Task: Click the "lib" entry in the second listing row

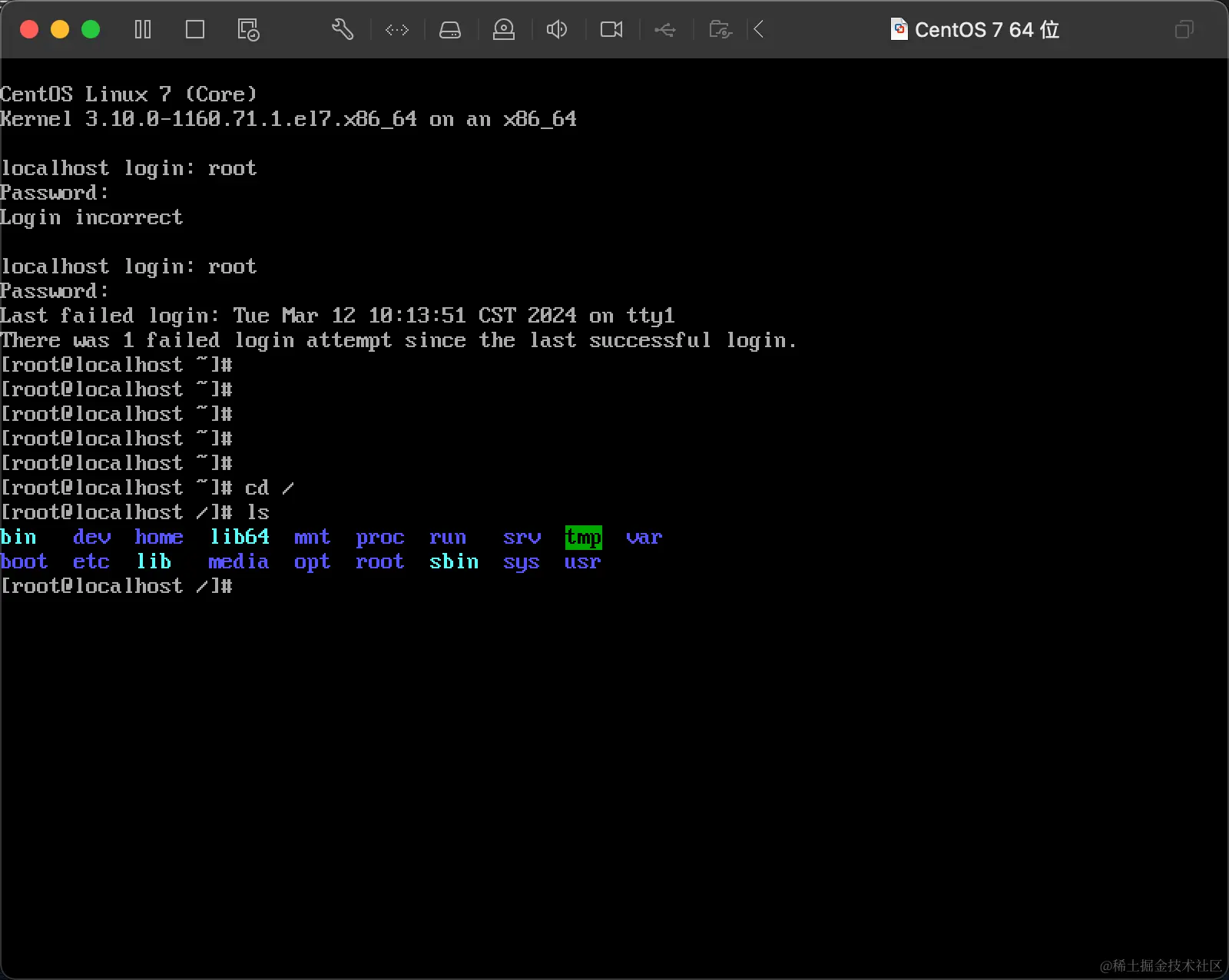Action: click(154, 561)
